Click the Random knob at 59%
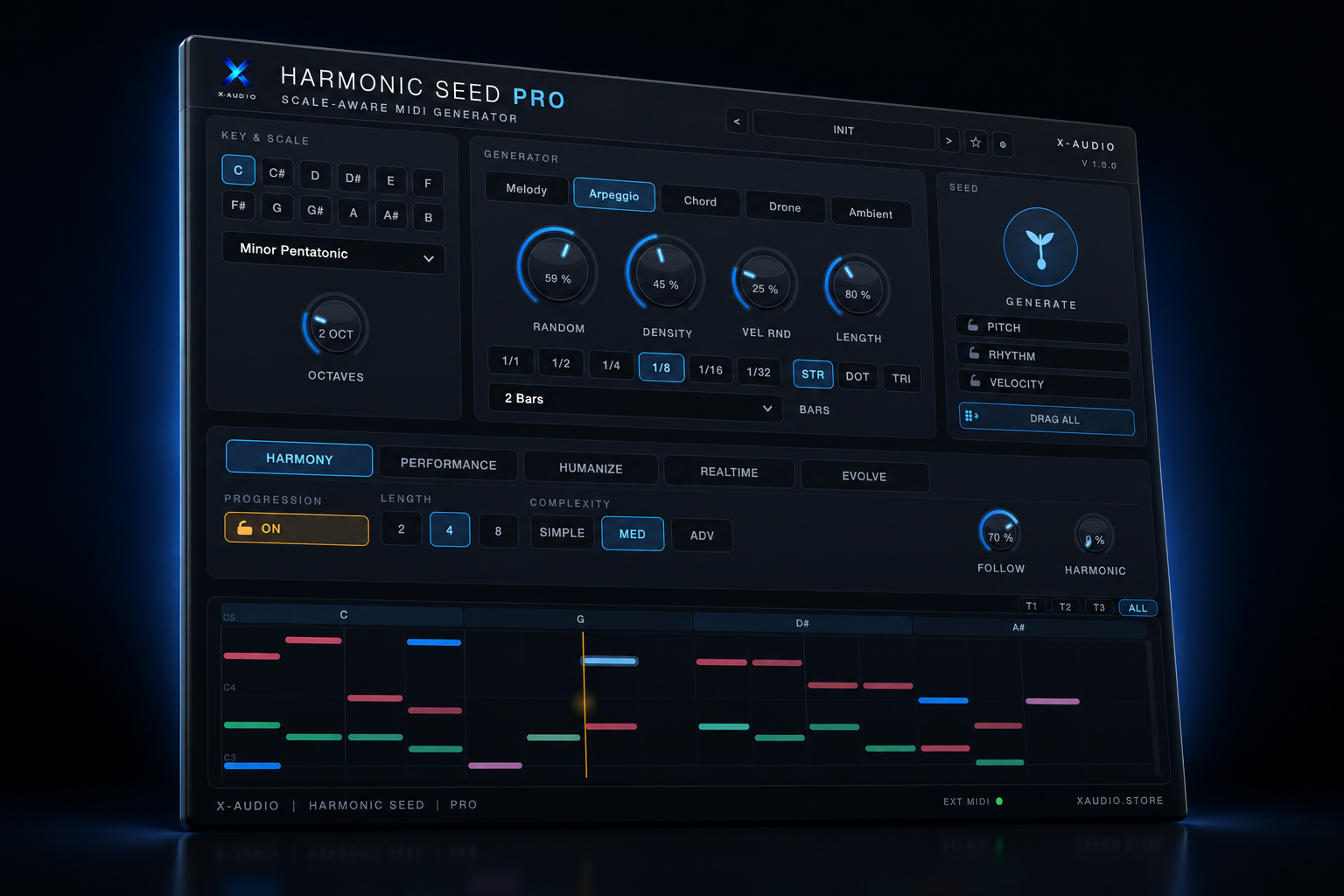This screenshot has width=1344, height=896. point(557,267)
